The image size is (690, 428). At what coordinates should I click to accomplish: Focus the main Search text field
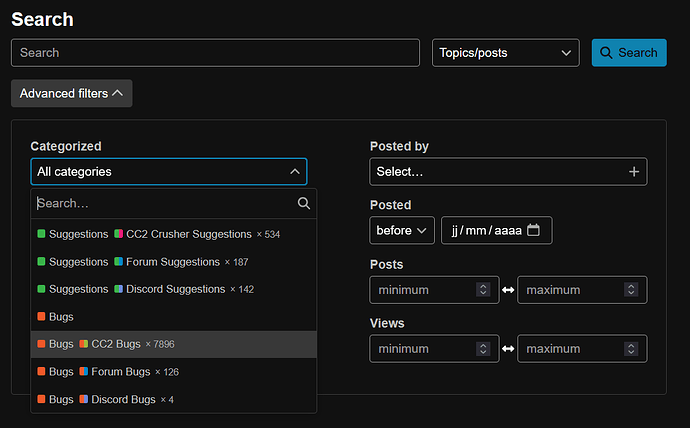pyautogui.click(x=216, y=53)
